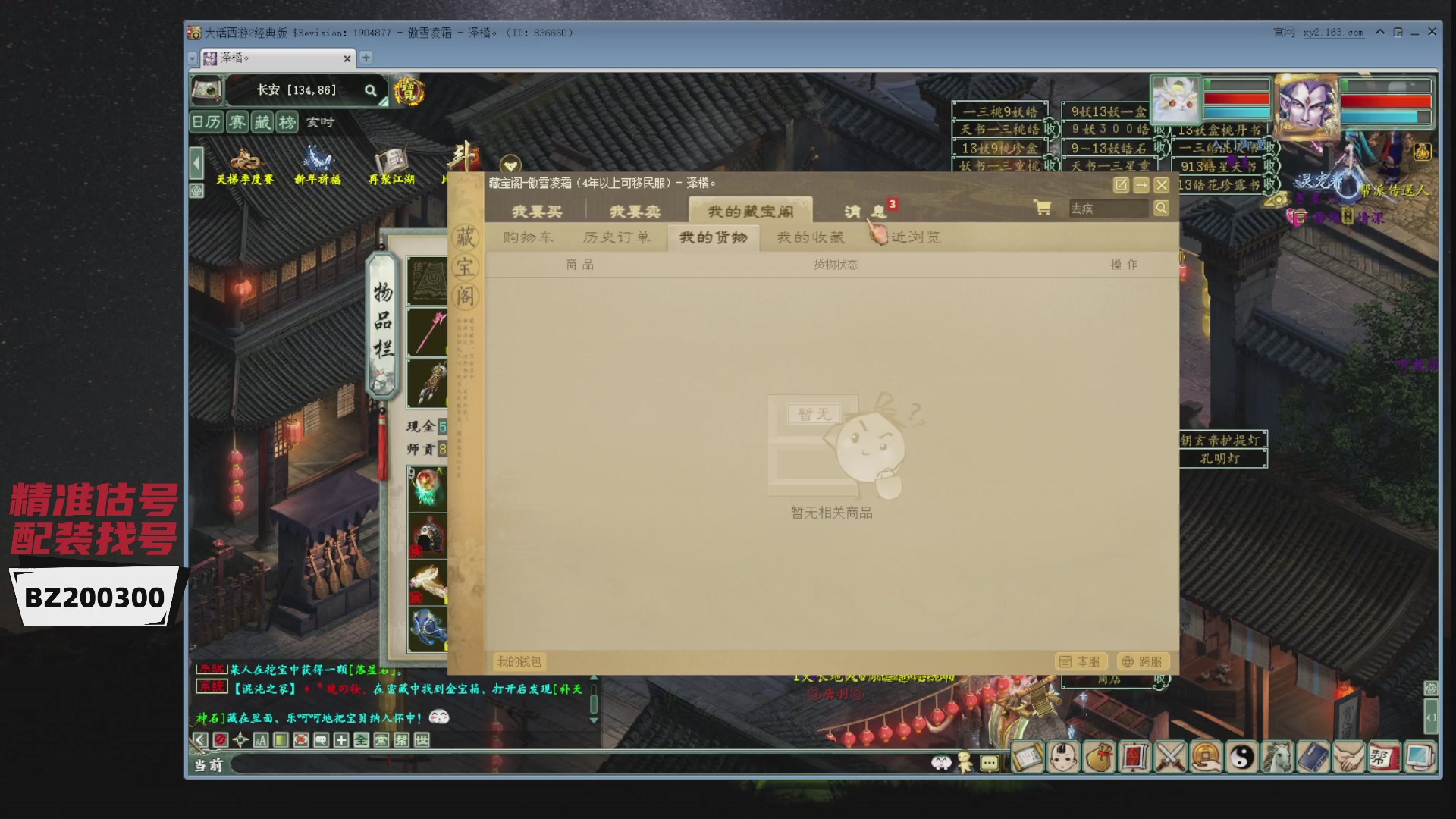Open the horse mount icon
The width and height of the screenshot is (1456, 819).
pos(1277,757)
